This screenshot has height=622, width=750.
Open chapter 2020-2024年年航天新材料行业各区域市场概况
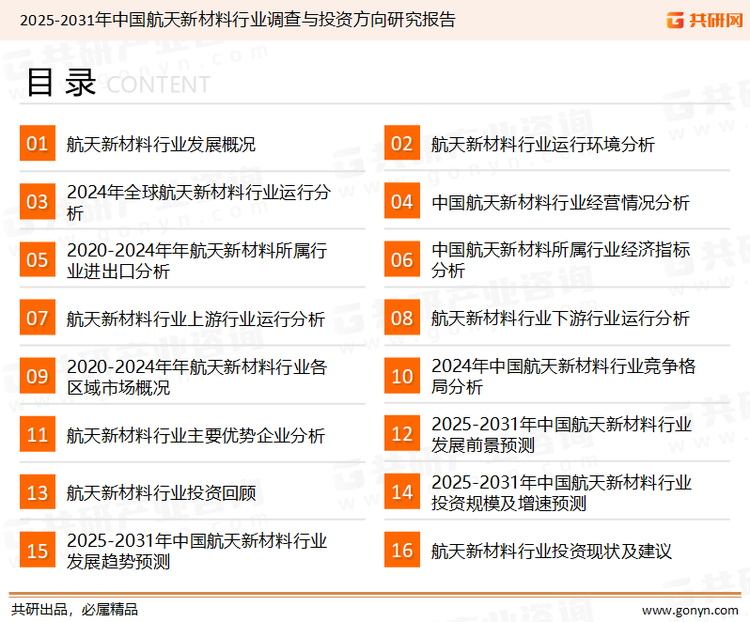pos(197,377)
